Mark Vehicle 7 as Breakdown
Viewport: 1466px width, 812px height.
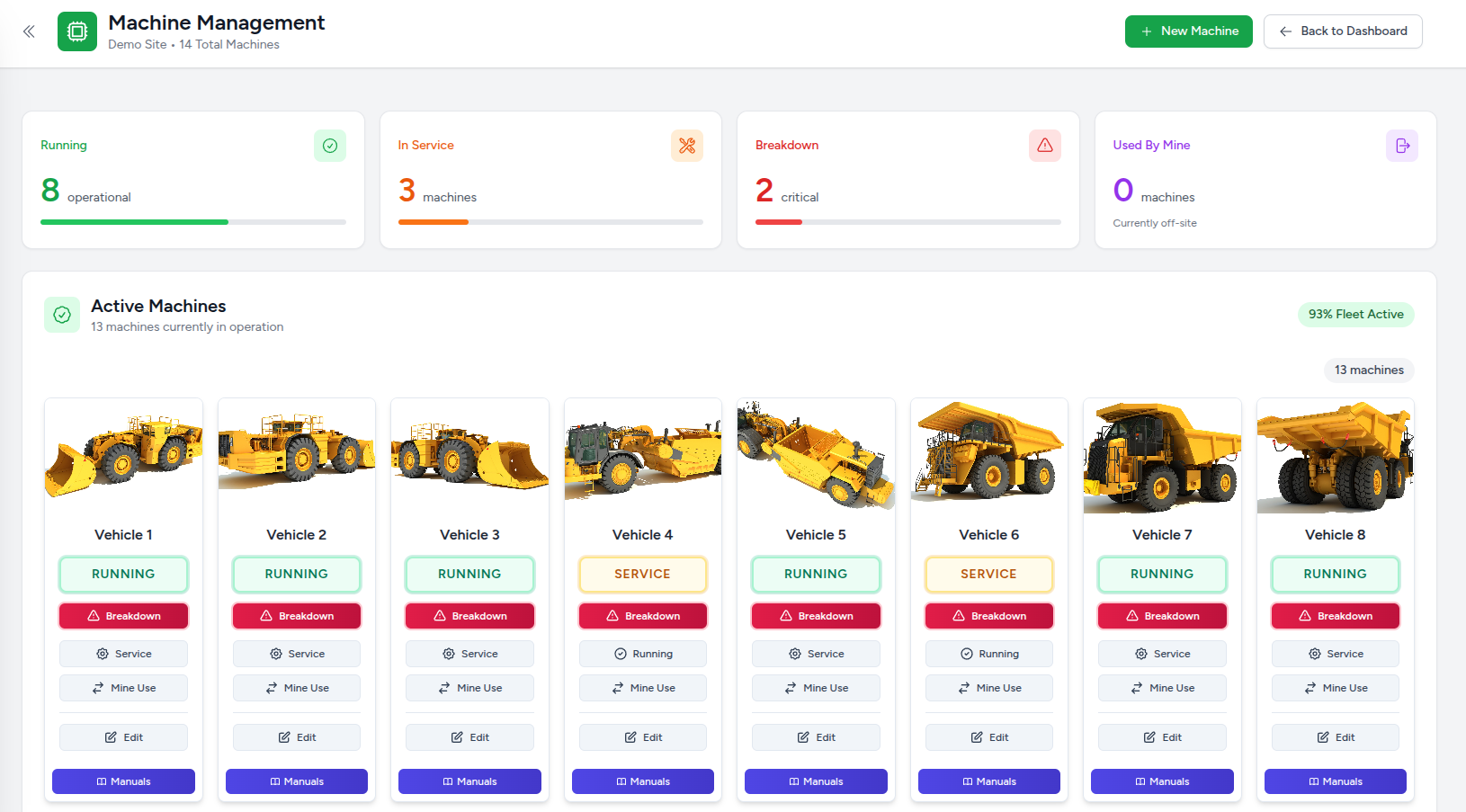pos(1161,615)
